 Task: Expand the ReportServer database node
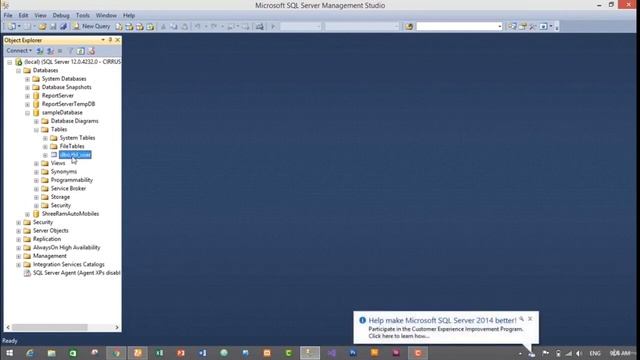coord(27,96)
